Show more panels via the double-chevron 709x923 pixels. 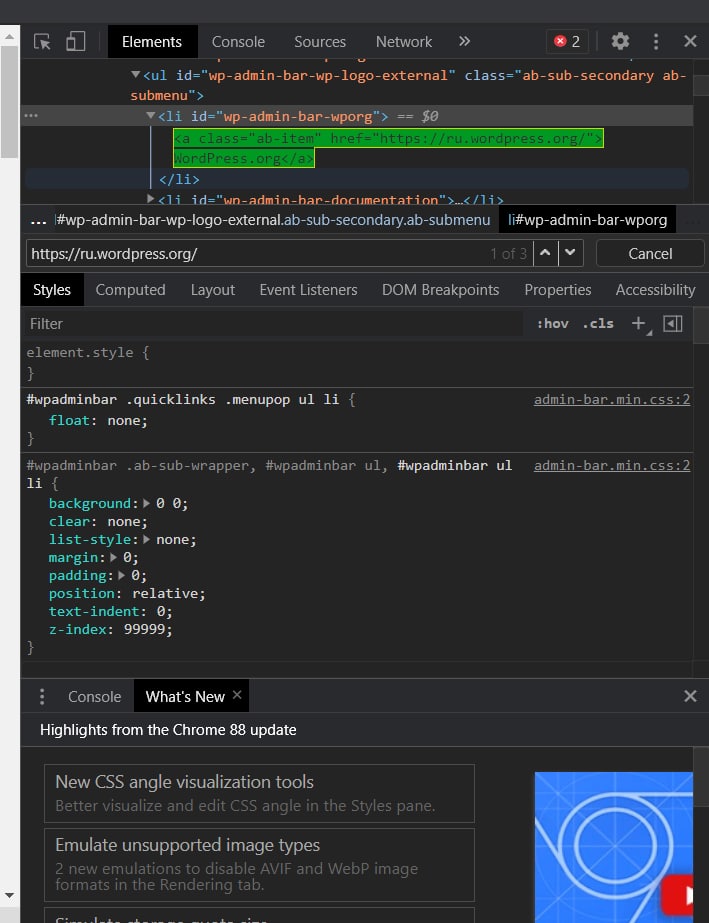(x=464, y=41)
